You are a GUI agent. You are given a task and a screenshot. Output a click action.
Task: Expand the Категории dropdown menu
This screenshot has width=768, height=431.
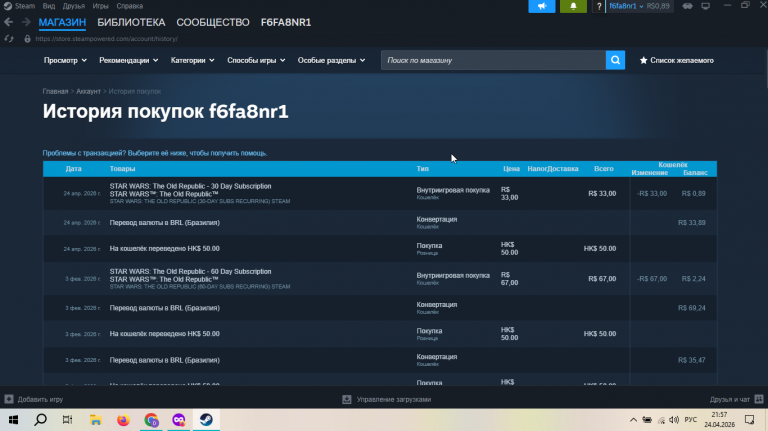tap(192, 60)
